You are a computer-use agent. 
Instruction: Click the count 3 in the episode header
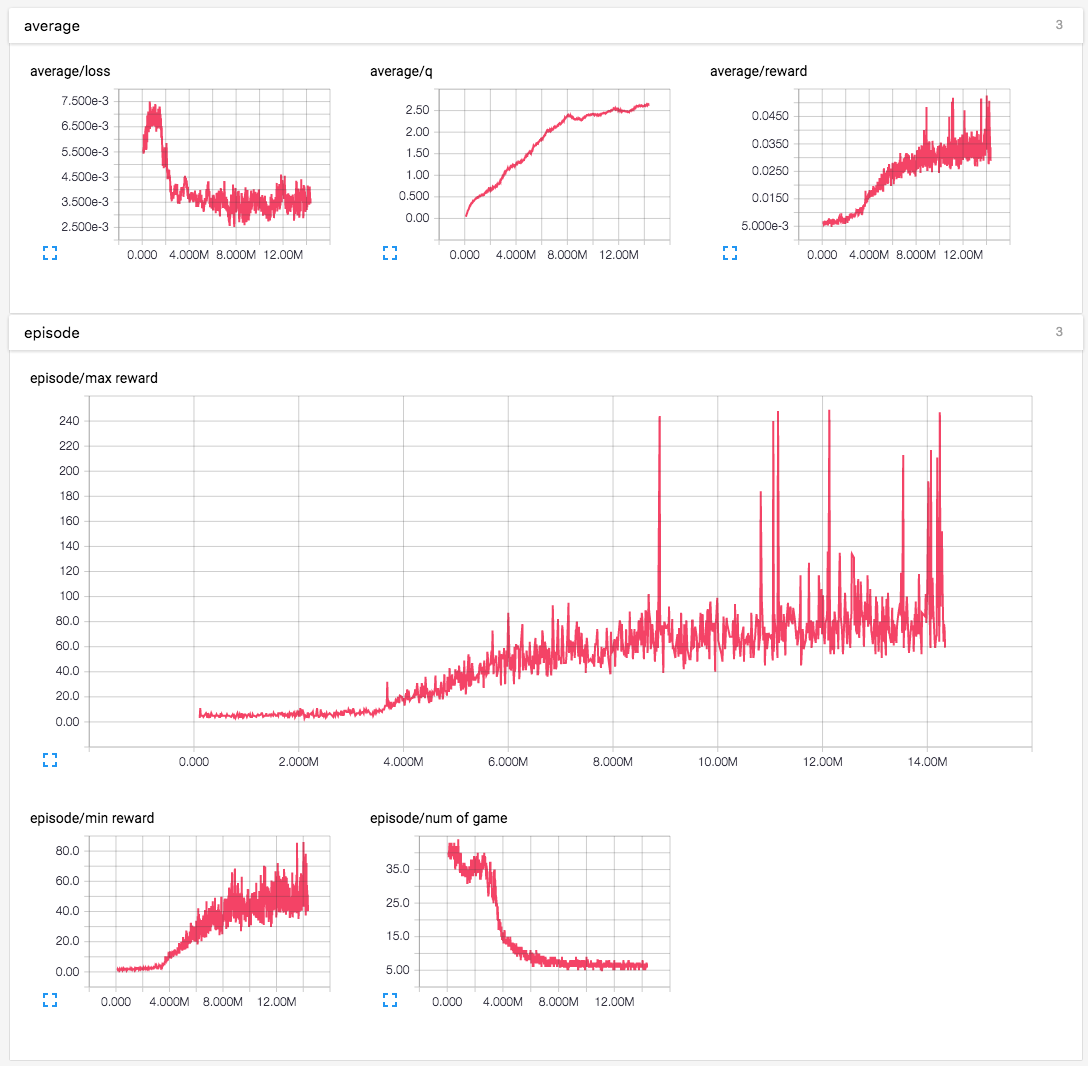click(x=1059, y=332)
